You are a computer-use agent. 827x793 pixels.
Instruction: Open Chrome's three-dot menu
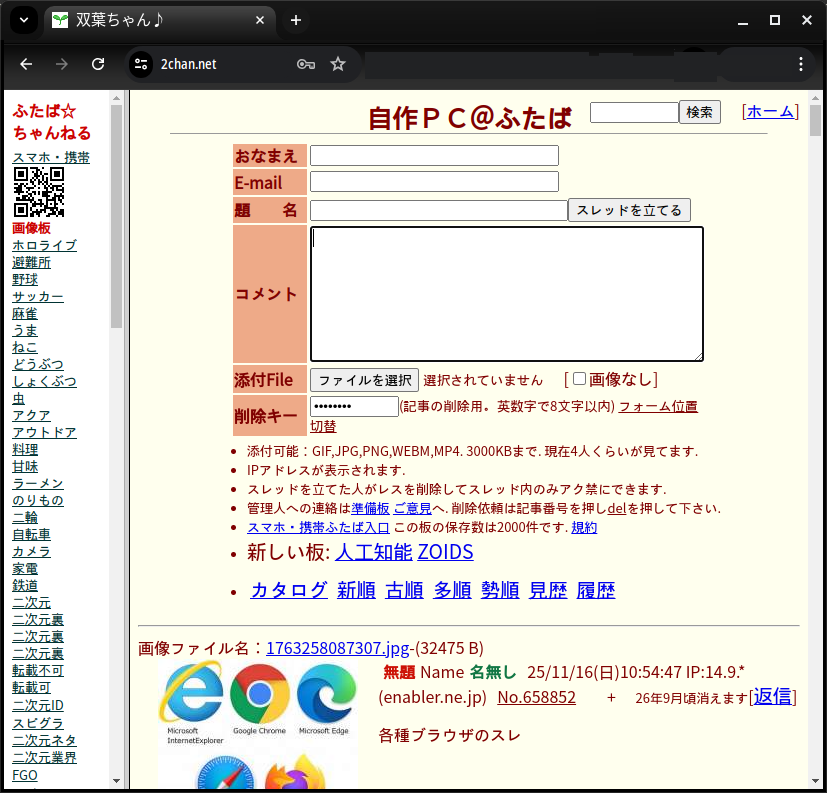click(x=800, y=64)
